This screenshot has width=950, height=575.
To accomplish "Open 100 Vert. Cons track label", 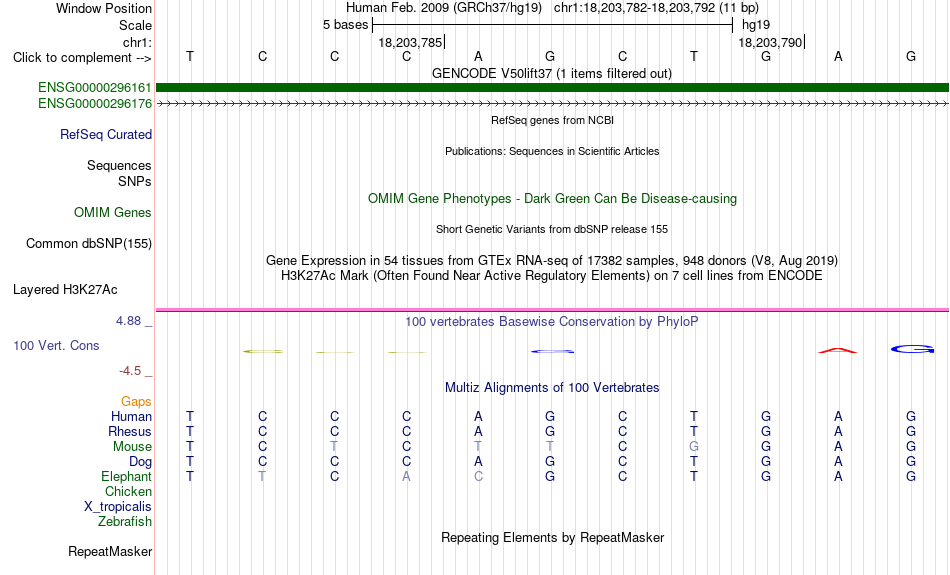I will (x=56, y=345).
